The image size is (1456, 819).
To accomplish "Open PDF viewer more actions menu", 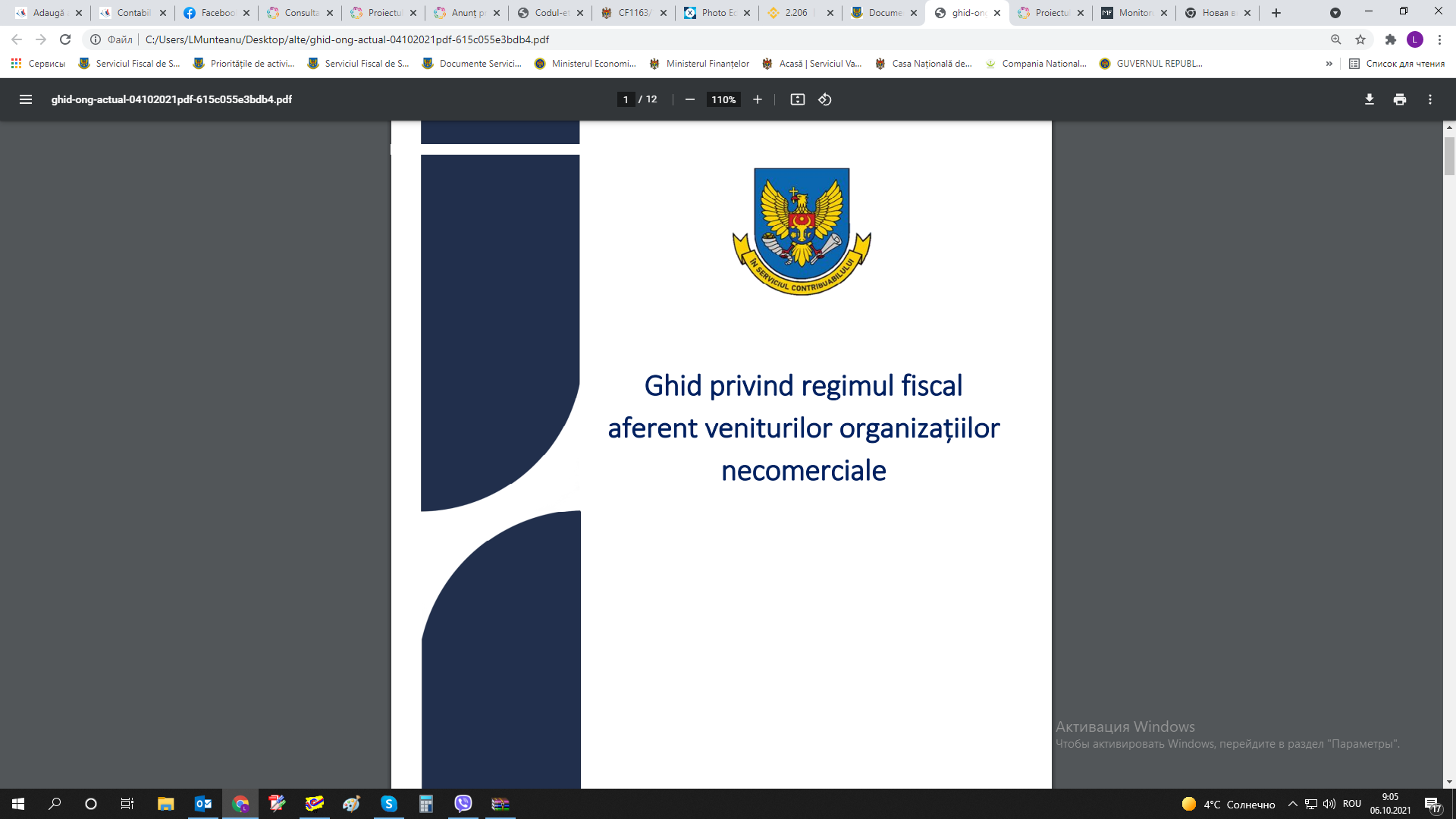I will [x=1430, y=99].
